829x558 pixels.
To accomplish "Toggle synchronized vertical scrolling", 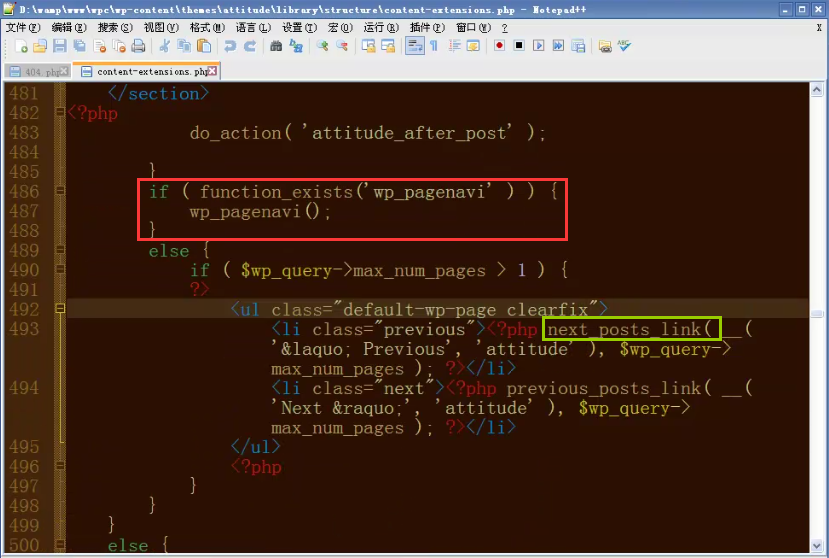I will tap(369, 46).
